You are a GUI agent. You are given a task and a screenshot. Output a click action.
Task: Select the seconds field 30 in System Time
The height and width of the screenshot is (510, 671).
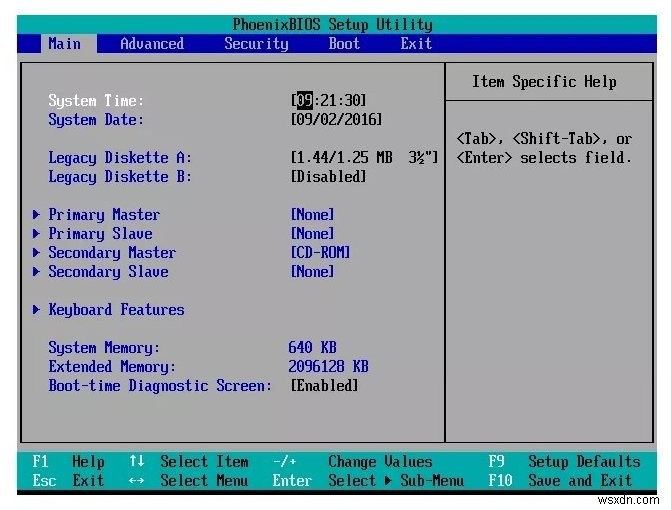[x=352, y=100]
